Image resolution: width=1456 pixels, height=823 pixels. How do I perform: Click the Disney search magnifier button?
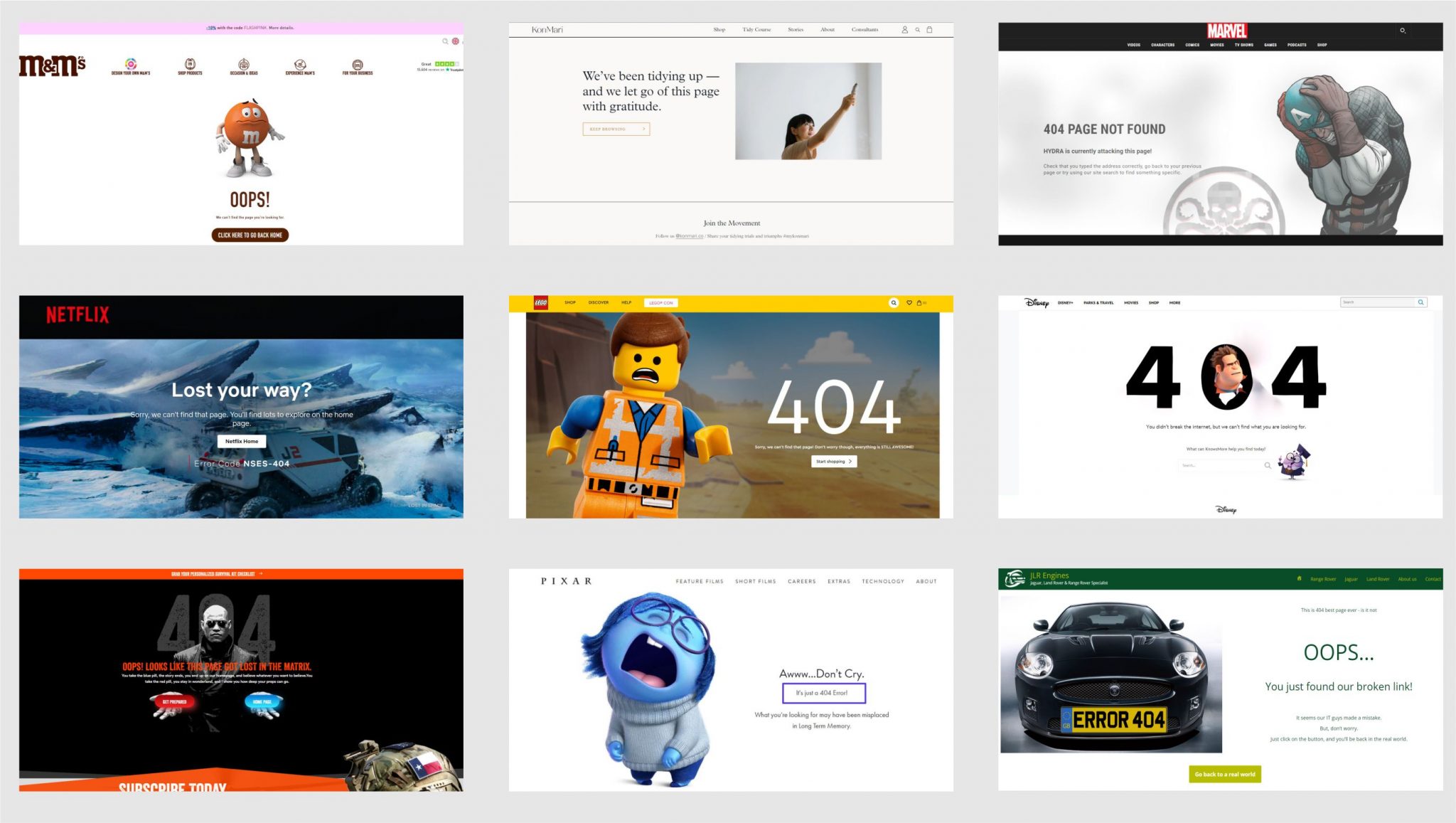coord(1420,302)
